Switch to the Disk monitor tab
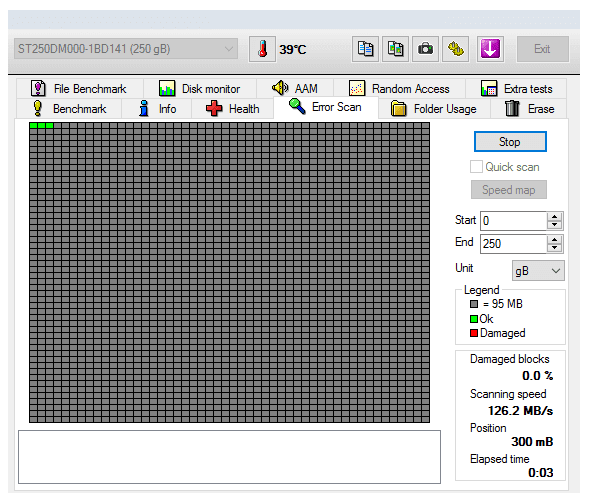This screenshot has height=503, width=590. tap(200, 89)
